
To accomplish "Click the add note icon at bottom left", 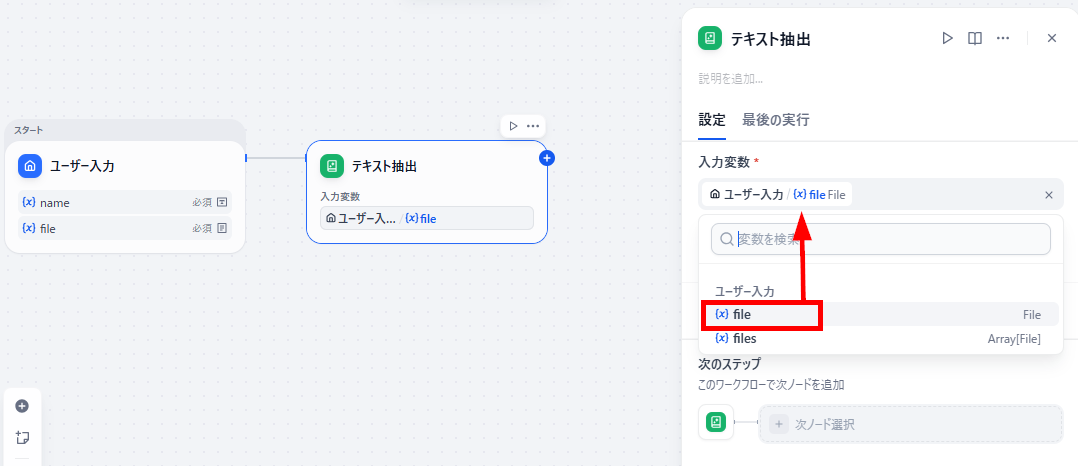I will [x=22, y=437].
